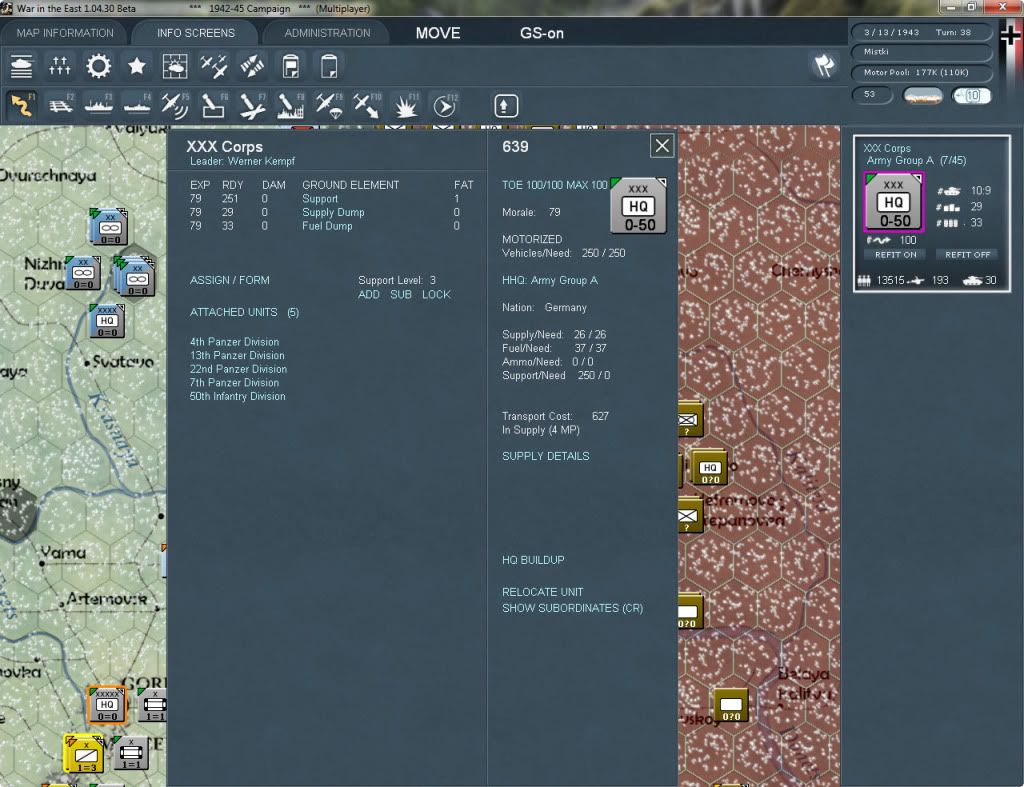This screenshot has width=1024, height=787.
Task: Select F7 bomb airfield mode
Action: tap(252, 105)
